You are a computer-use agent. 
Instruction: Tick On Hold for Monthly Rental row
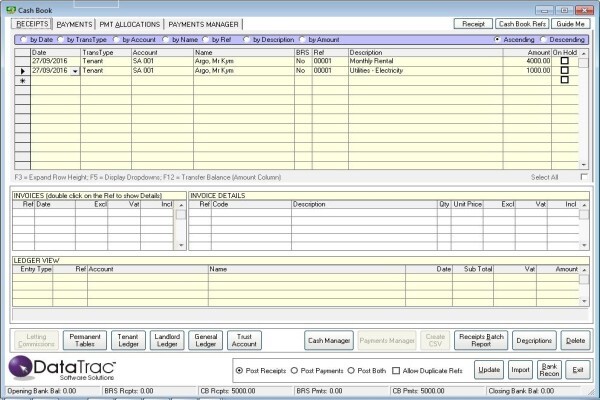point(564,60)
